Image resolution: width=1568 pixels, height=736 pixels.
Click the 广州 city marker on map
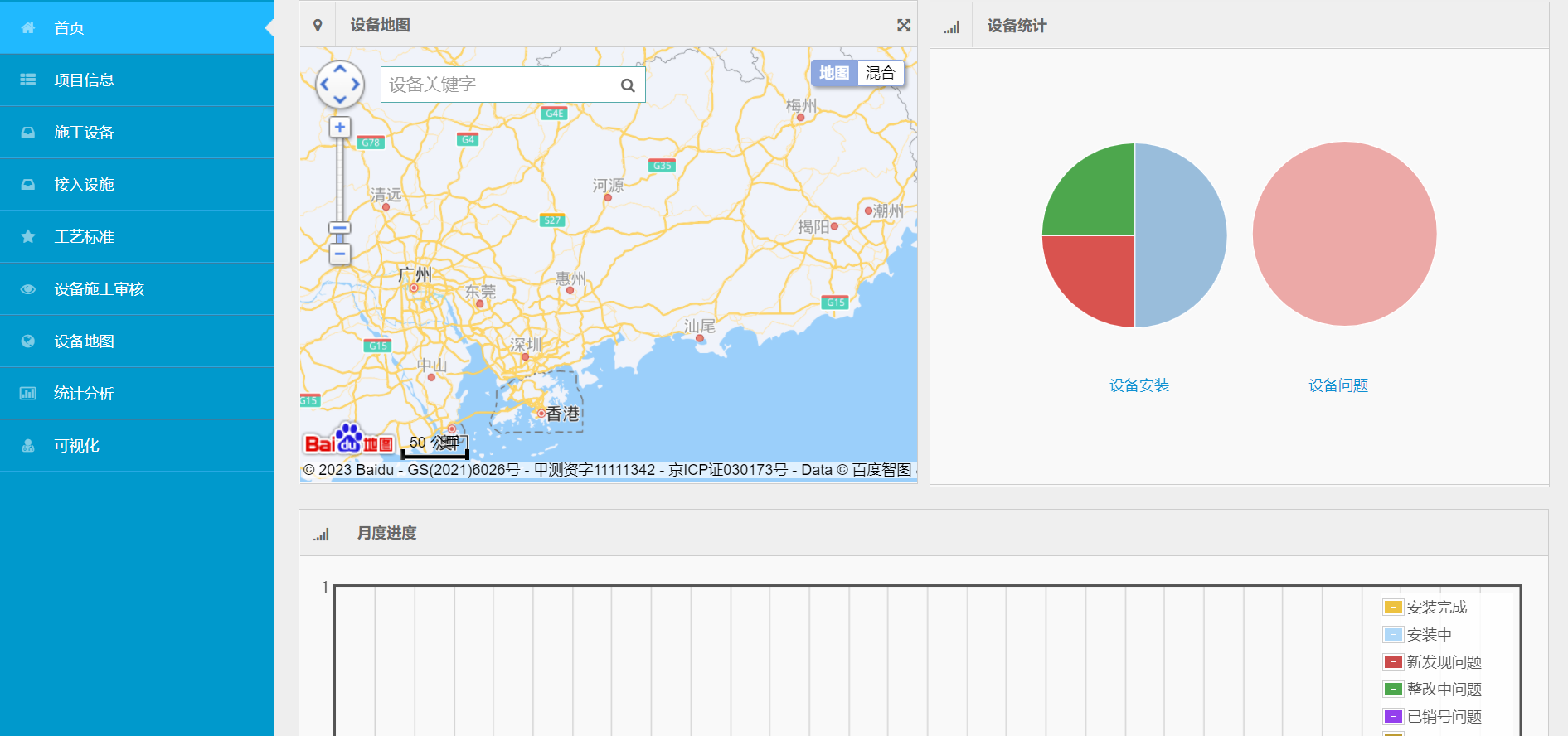coord(413,288)
